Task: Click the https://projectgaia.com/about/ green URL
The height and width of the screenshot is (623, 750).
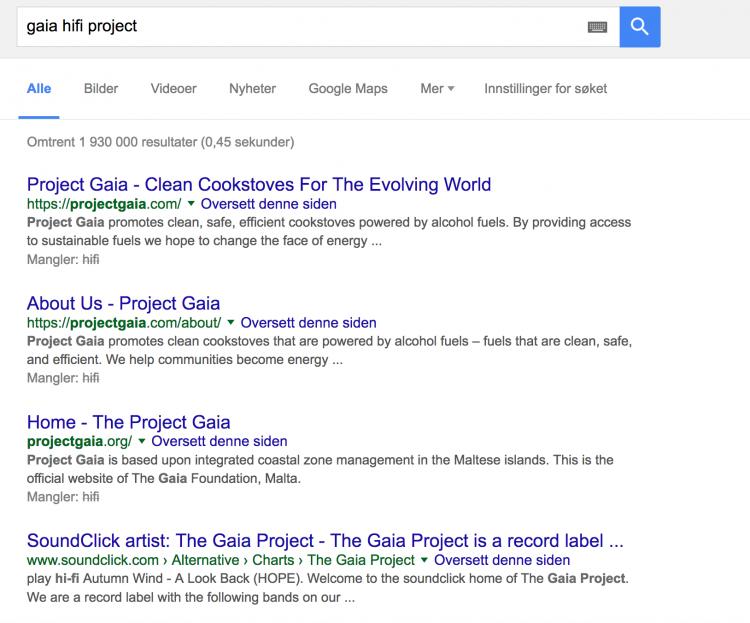Action: click(x=124, y=323)
